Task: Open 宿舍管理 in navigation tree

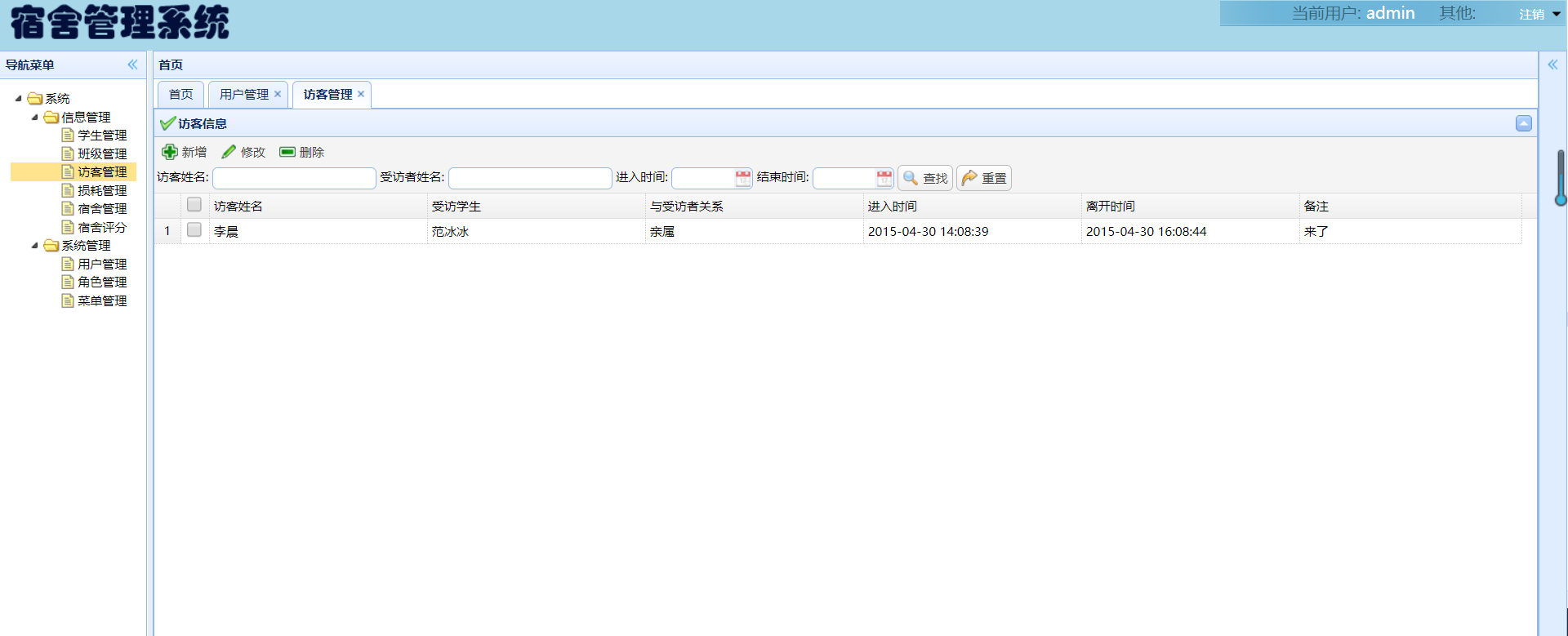Action: (102, 209)
